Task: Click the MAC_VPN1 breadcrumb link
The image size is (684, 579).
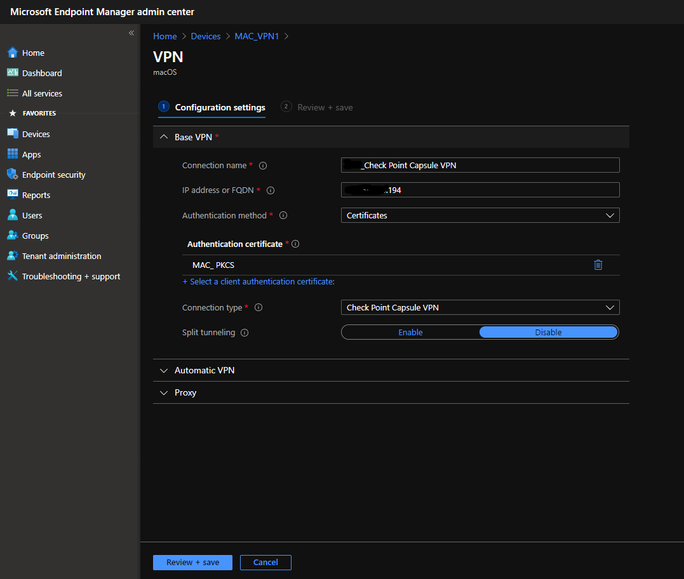Action: coord(257,36)
